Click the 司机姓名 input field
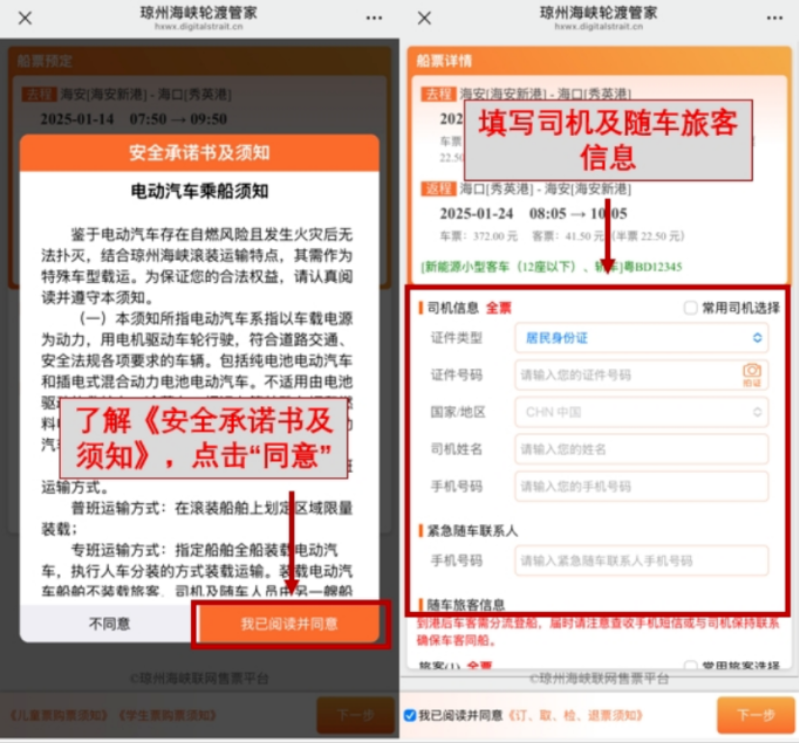Screen dimensions: 799x743 pyautogui.click(x=641, y=449)
